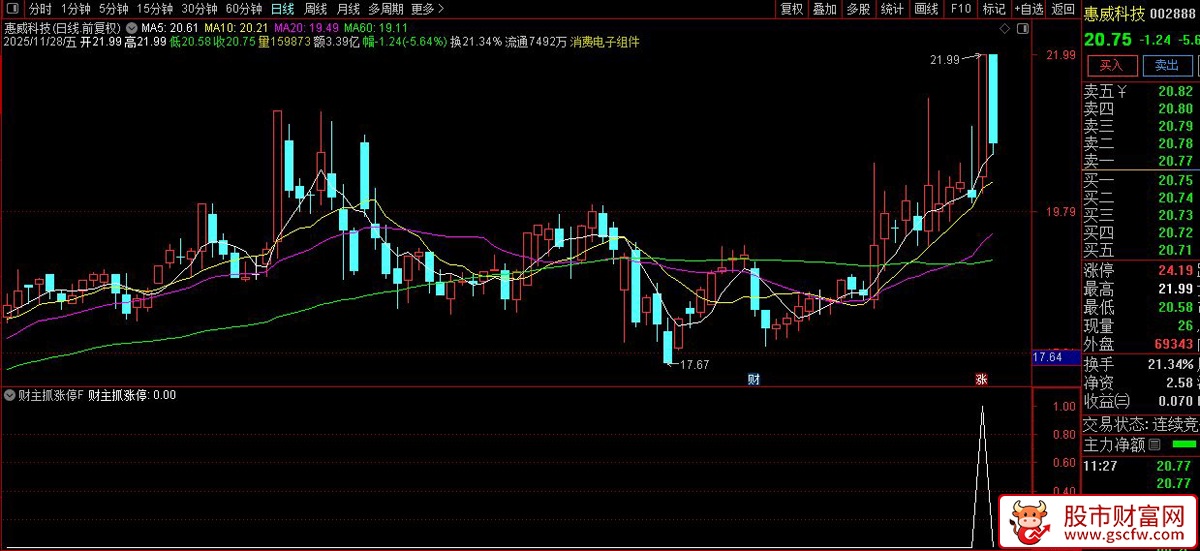Viewport: 1200px width, 551px height.
Task: Open the 统计 statistics tool
Action: point(892,9)
